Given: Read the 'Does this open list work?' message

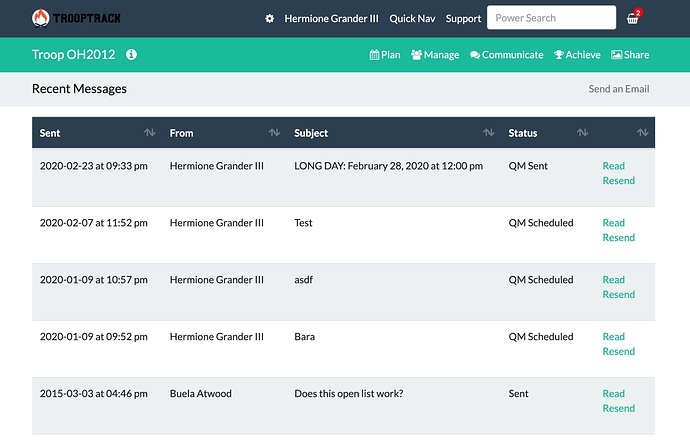Looking at the screenshot, I should [613, 393].
